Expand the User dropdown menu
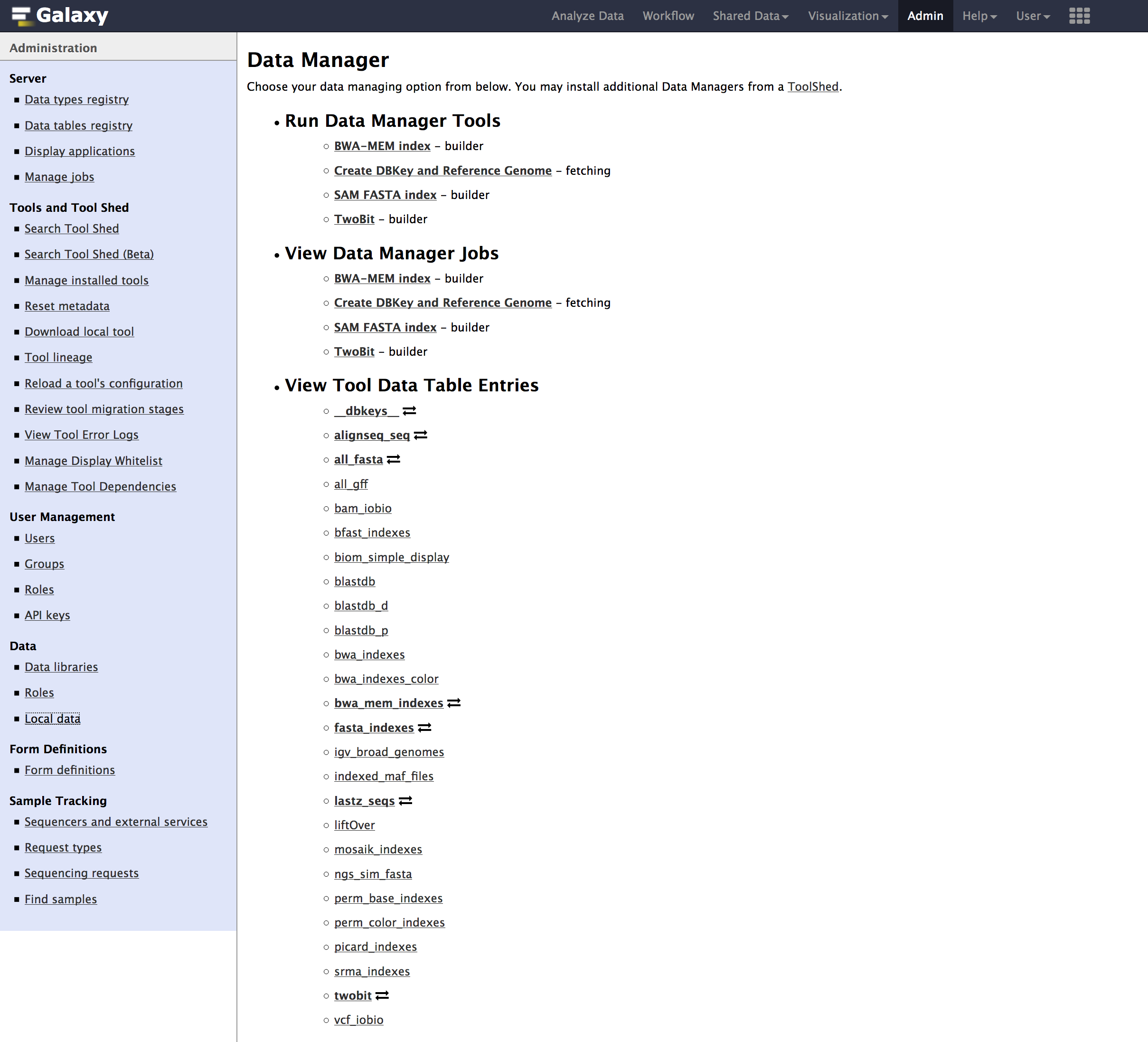The image size is (1148, 1042). (x=1033, y=16)
